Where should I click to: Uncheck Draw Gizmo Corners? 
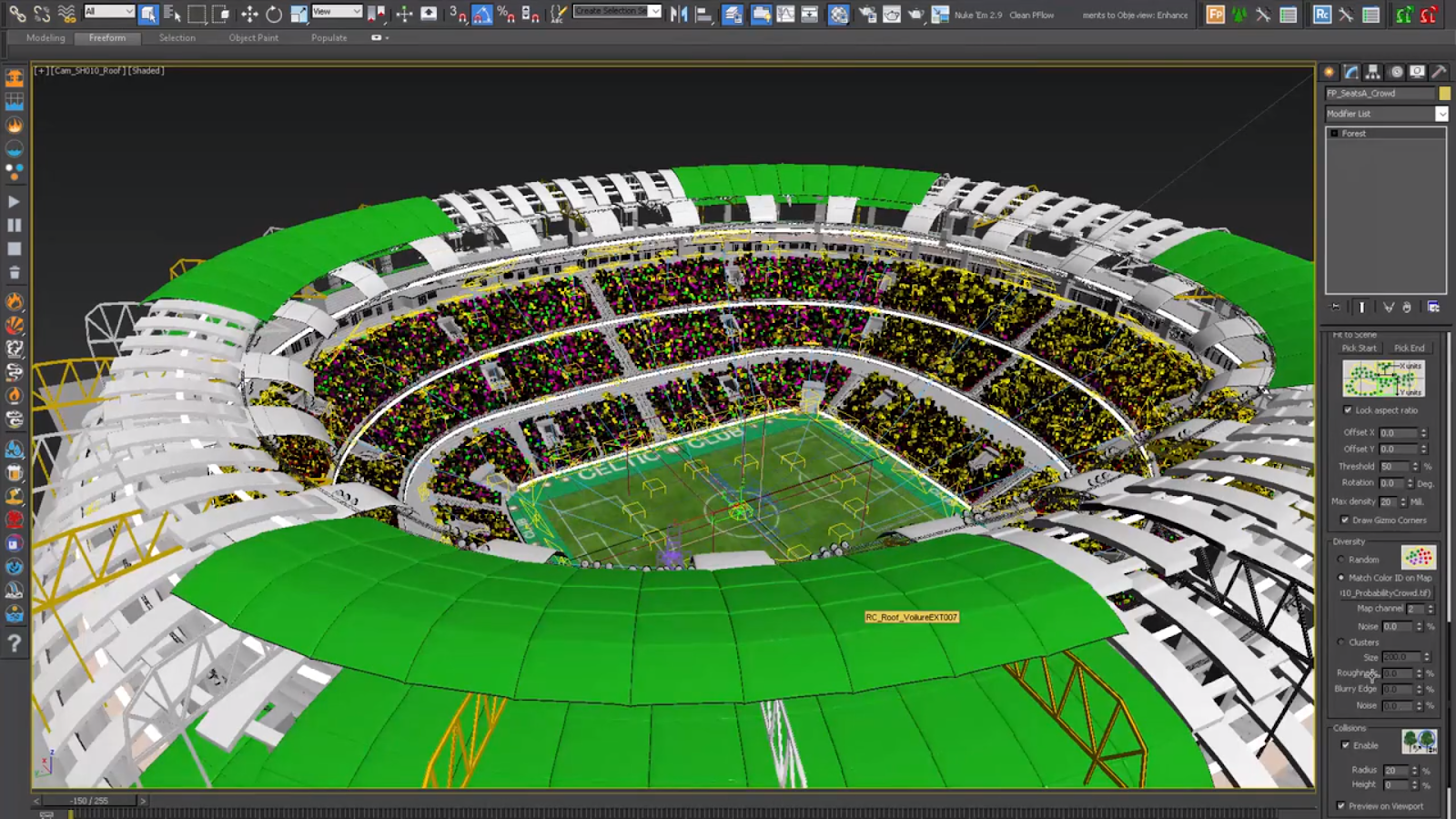(1346, 520)
